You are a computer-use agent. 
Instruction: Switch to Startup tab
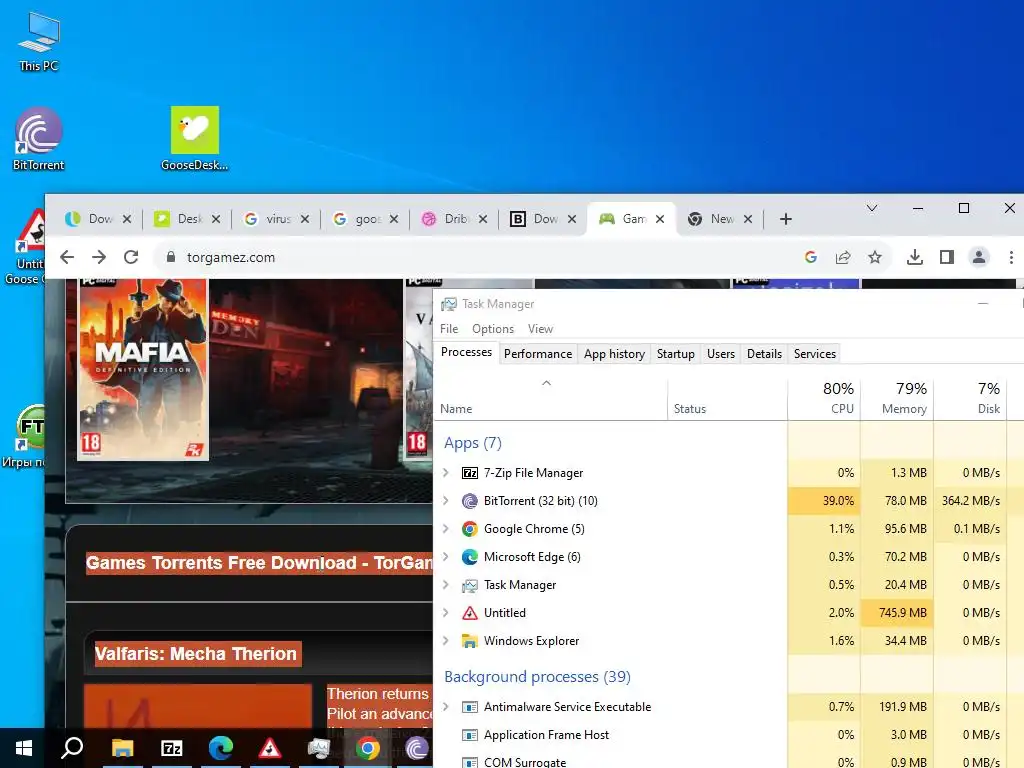675,353
